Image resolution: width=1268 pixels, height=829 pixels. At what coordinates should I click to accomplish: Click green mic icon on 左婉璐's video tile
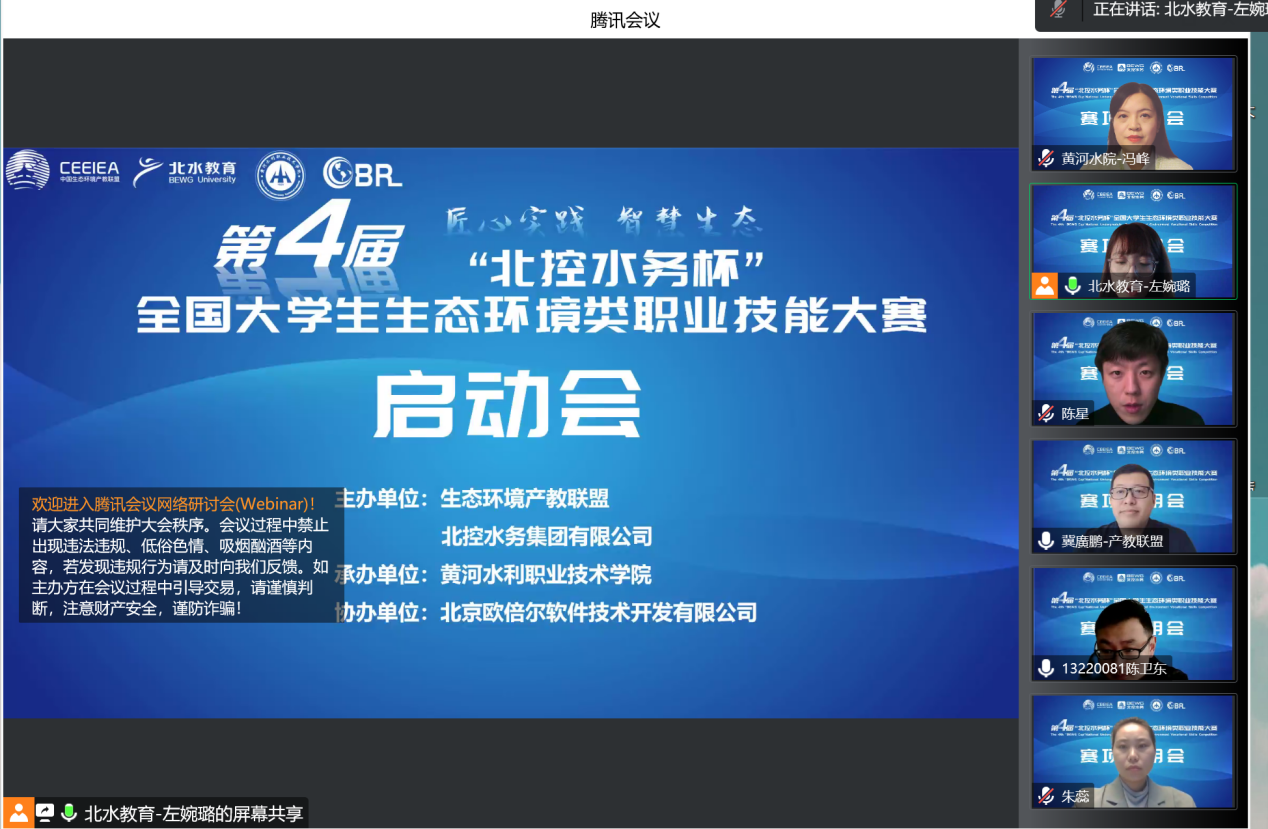point(1072,286)
